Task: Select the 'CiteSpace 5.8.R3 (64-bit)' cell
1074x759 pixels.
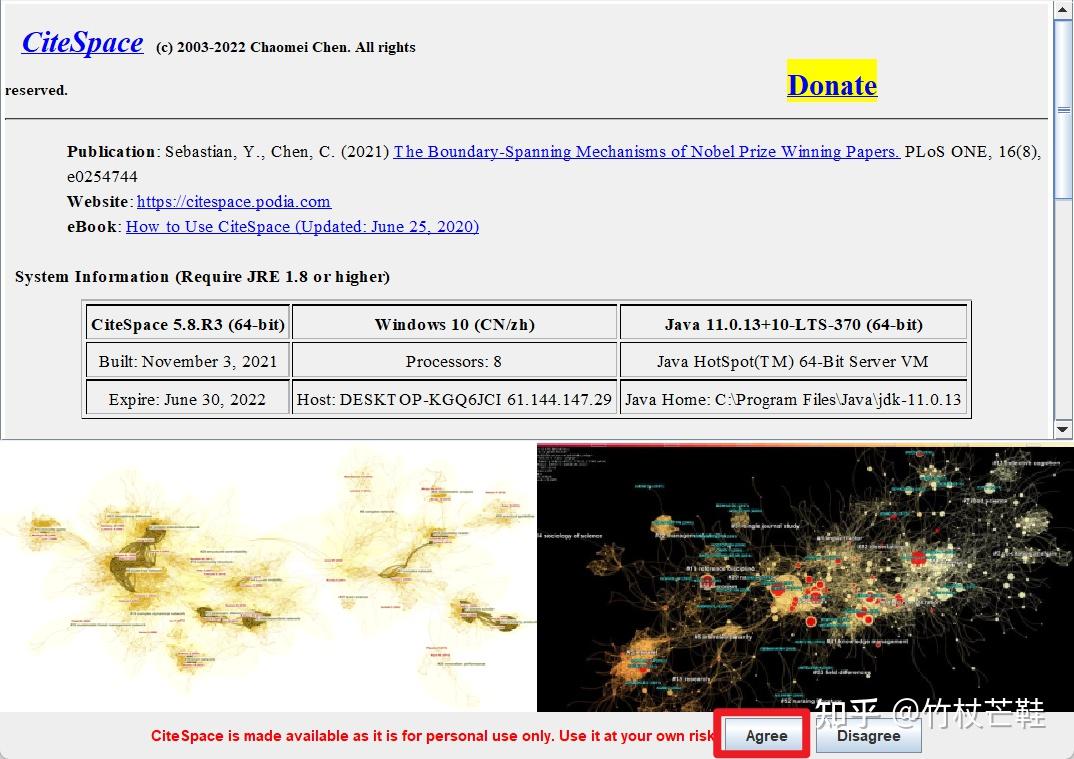Action: (x=188, y=324)
